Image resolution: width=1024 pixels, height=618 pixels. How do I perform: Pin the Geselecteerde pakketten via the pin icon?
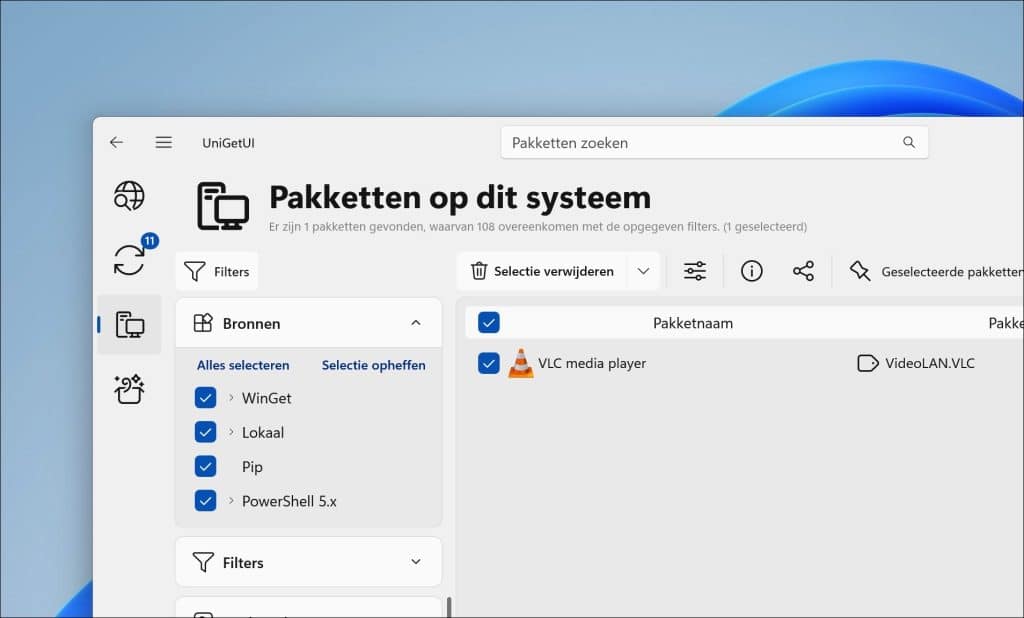click(858, 271)
